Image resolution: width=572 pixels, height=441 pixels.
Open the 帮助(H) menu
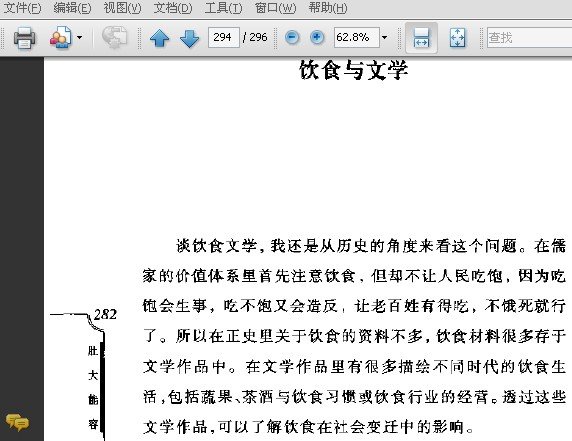pos(328,8)
